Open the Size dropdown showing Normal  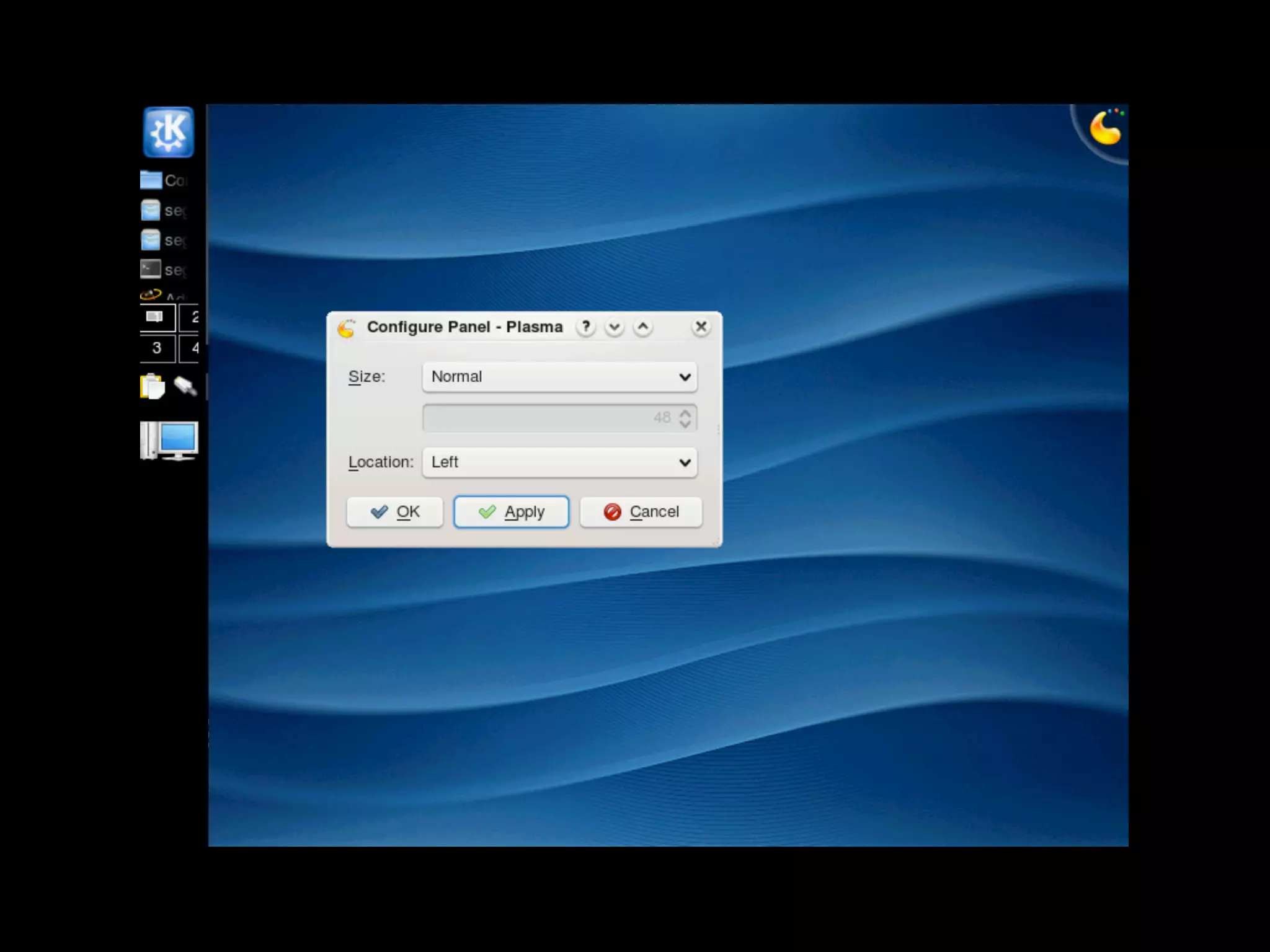coord(559,377)
